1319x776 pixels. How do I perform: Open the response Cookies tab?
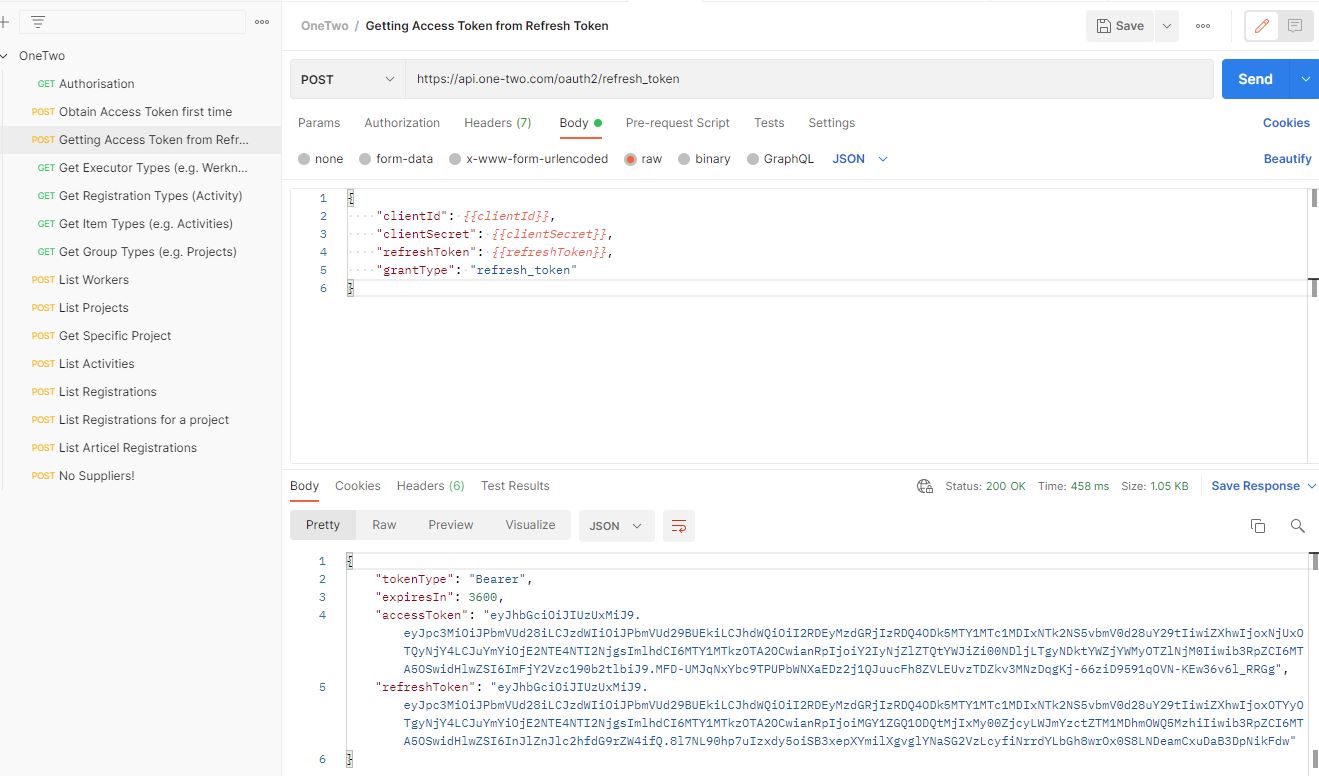click(358, 486)
